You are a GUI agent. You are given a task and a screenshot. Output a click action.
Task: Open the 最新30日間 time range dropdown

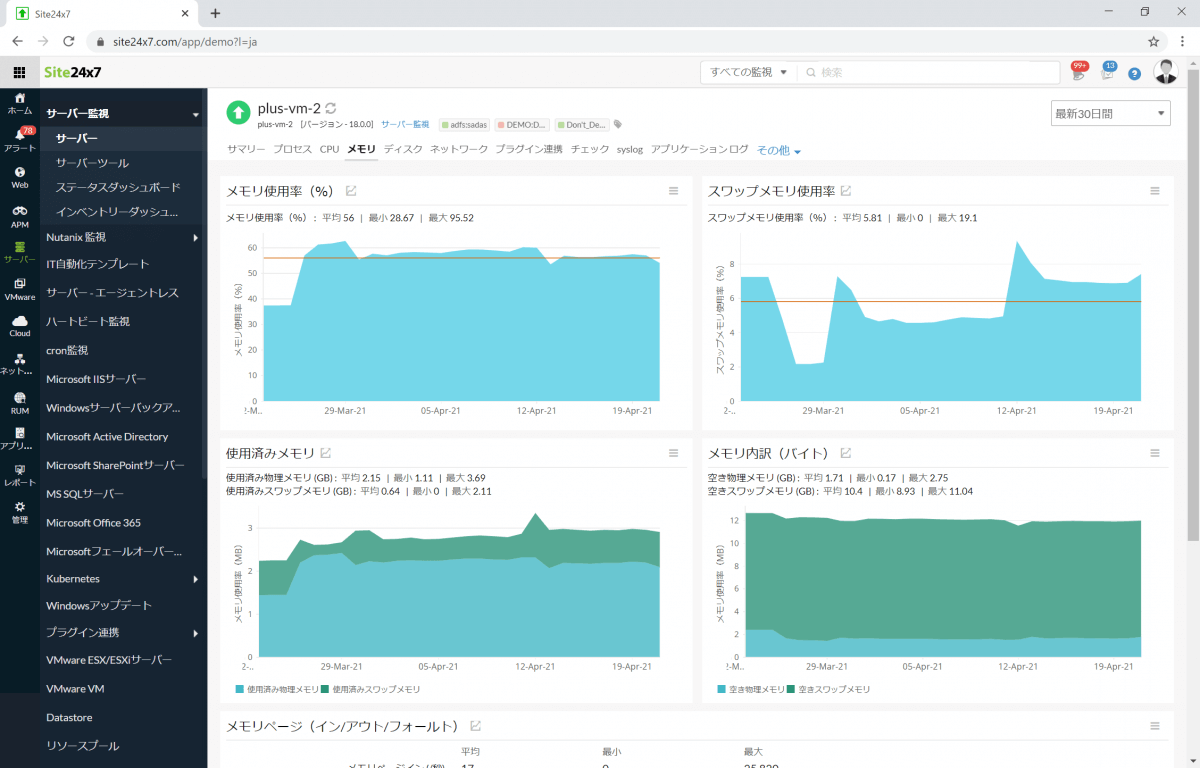coord(1110,112)
